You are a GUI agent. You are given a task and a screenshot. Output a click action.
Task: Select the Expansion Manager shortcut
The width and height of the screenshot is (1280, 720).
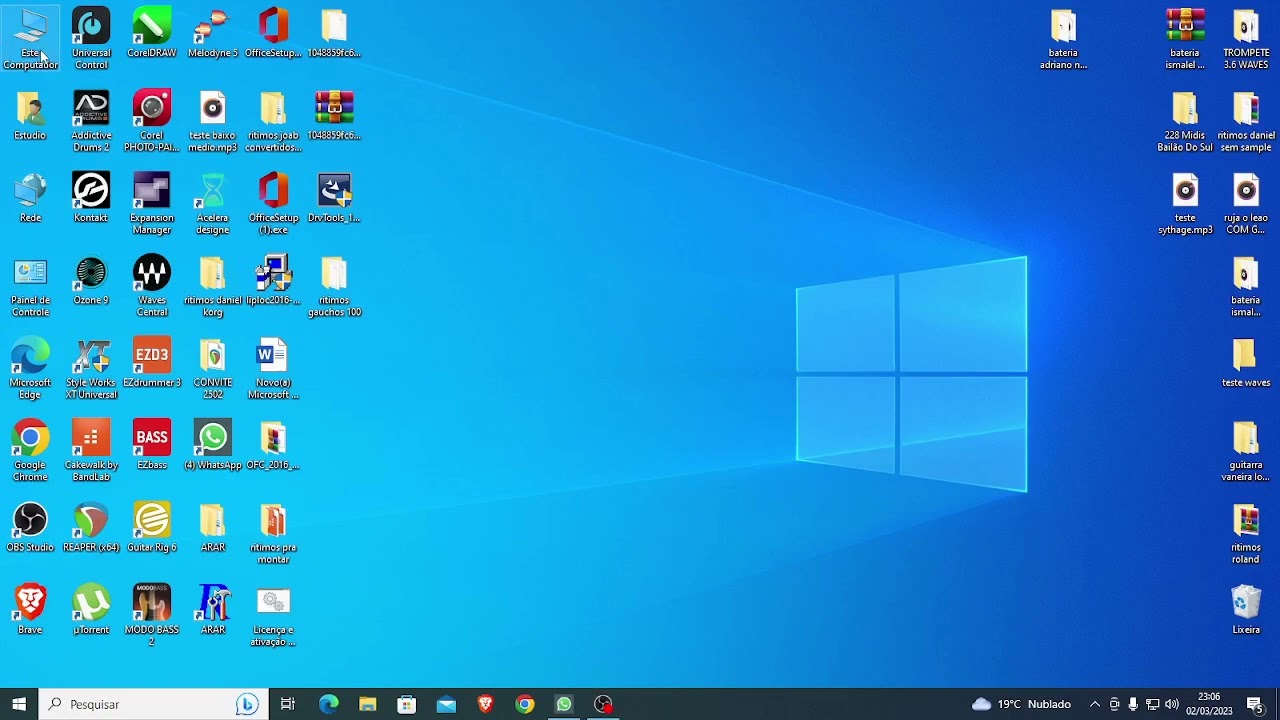(x=152, y=204)
